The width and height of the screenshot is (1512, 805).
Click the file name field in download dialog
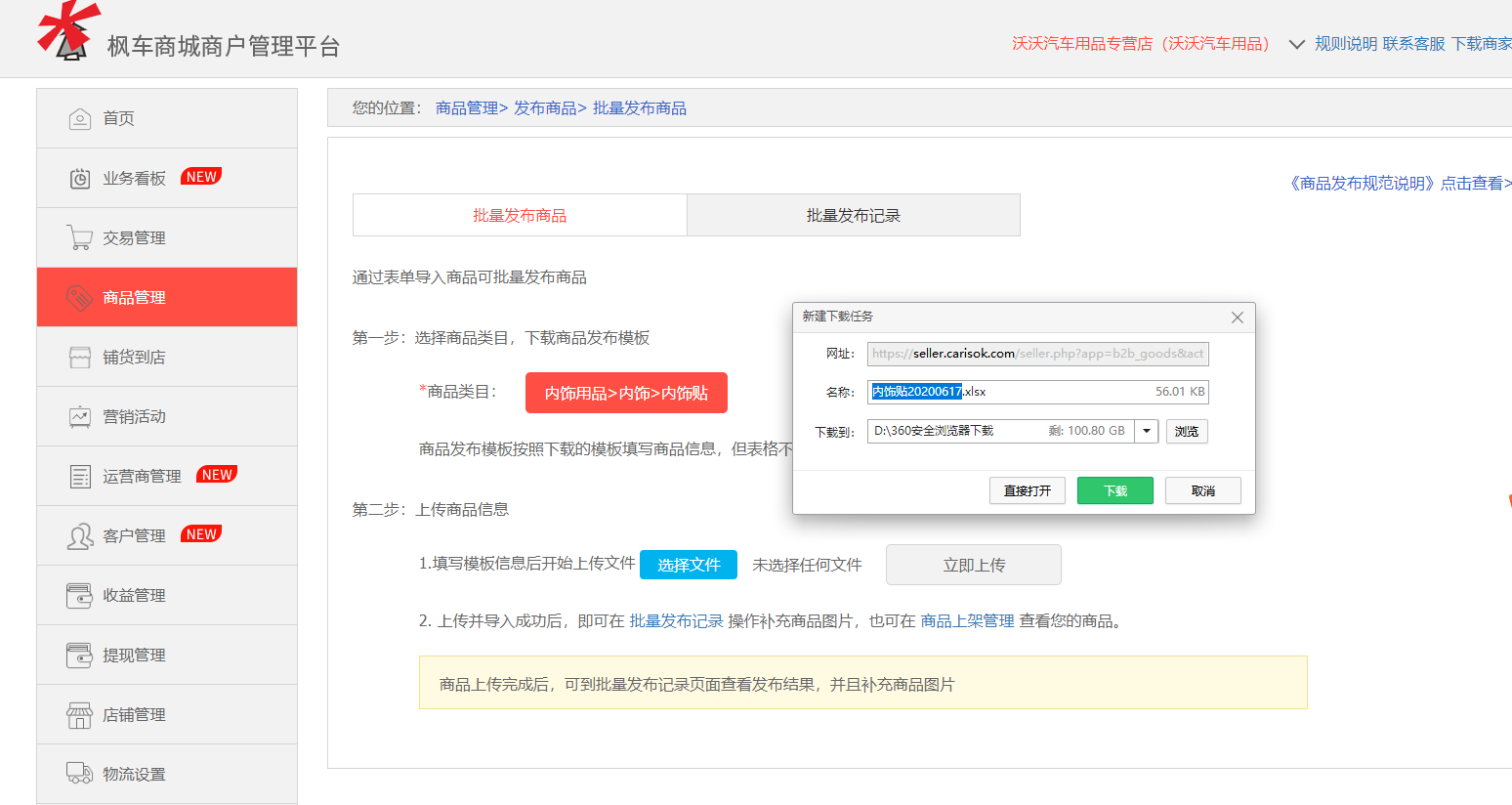[x=1035, y=392]
